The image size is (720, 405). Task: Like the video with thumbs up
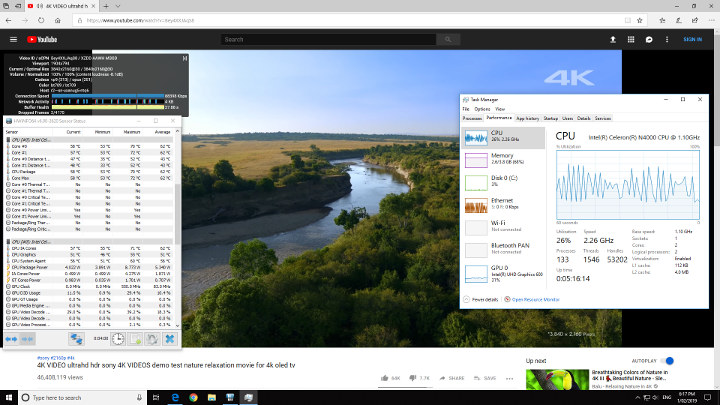click(384, 378)
